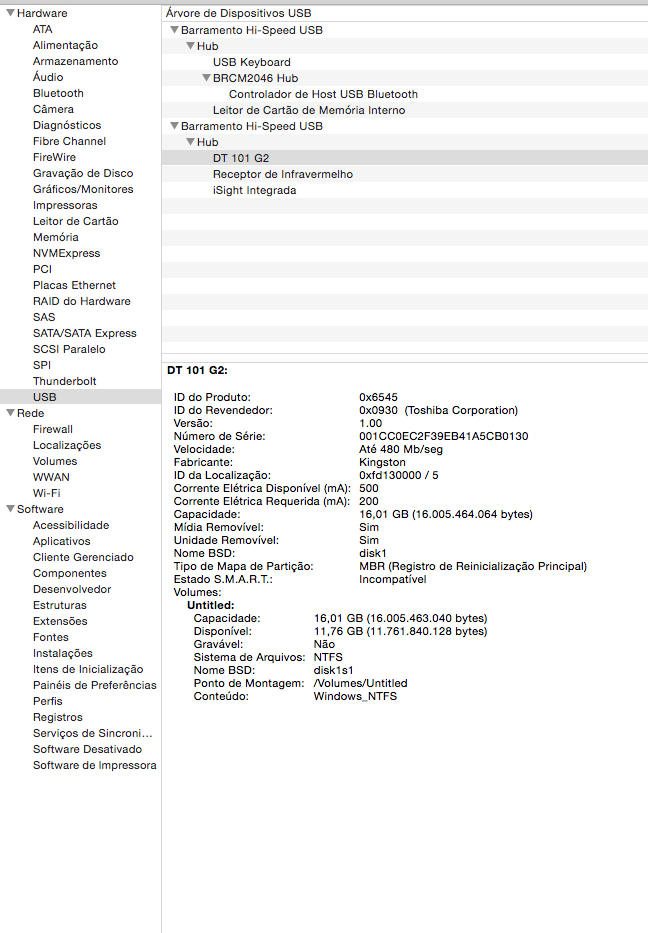Image resolution: width=648 pixels, height=933 pixels.
Task: Click the Árvore de Dispositivos USB header
Action: pos(239,13)
